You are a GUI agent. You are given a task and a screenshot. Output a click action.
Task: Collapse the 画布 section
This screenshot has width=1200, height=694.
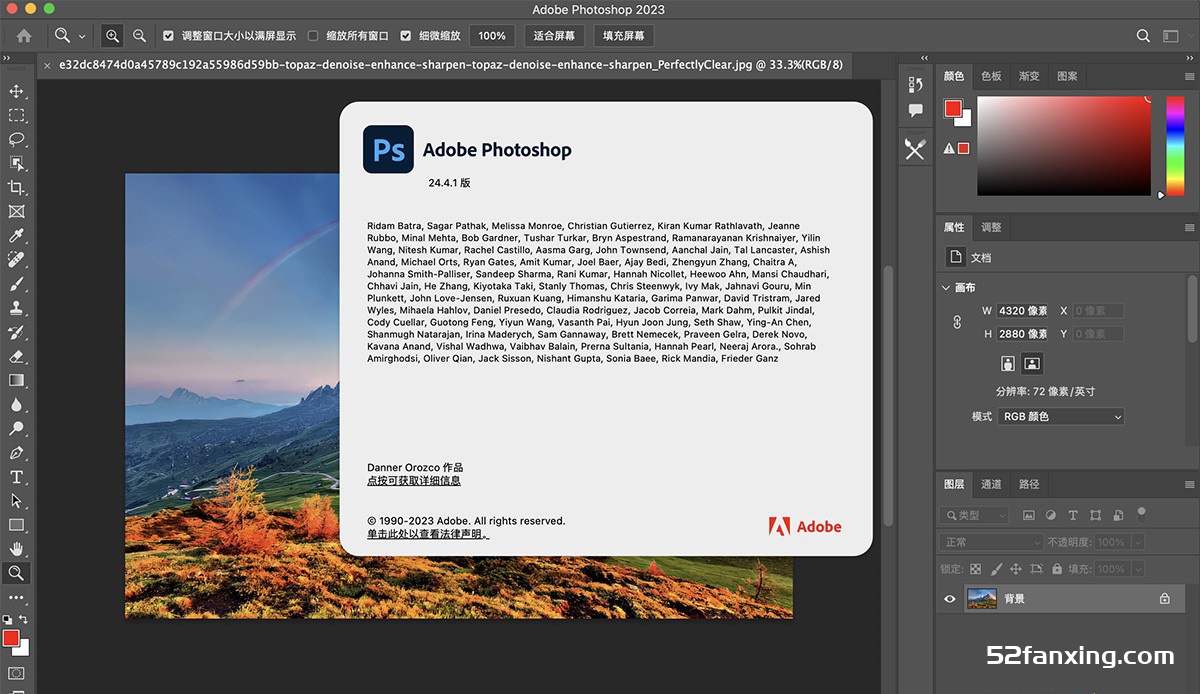(946, 287)
